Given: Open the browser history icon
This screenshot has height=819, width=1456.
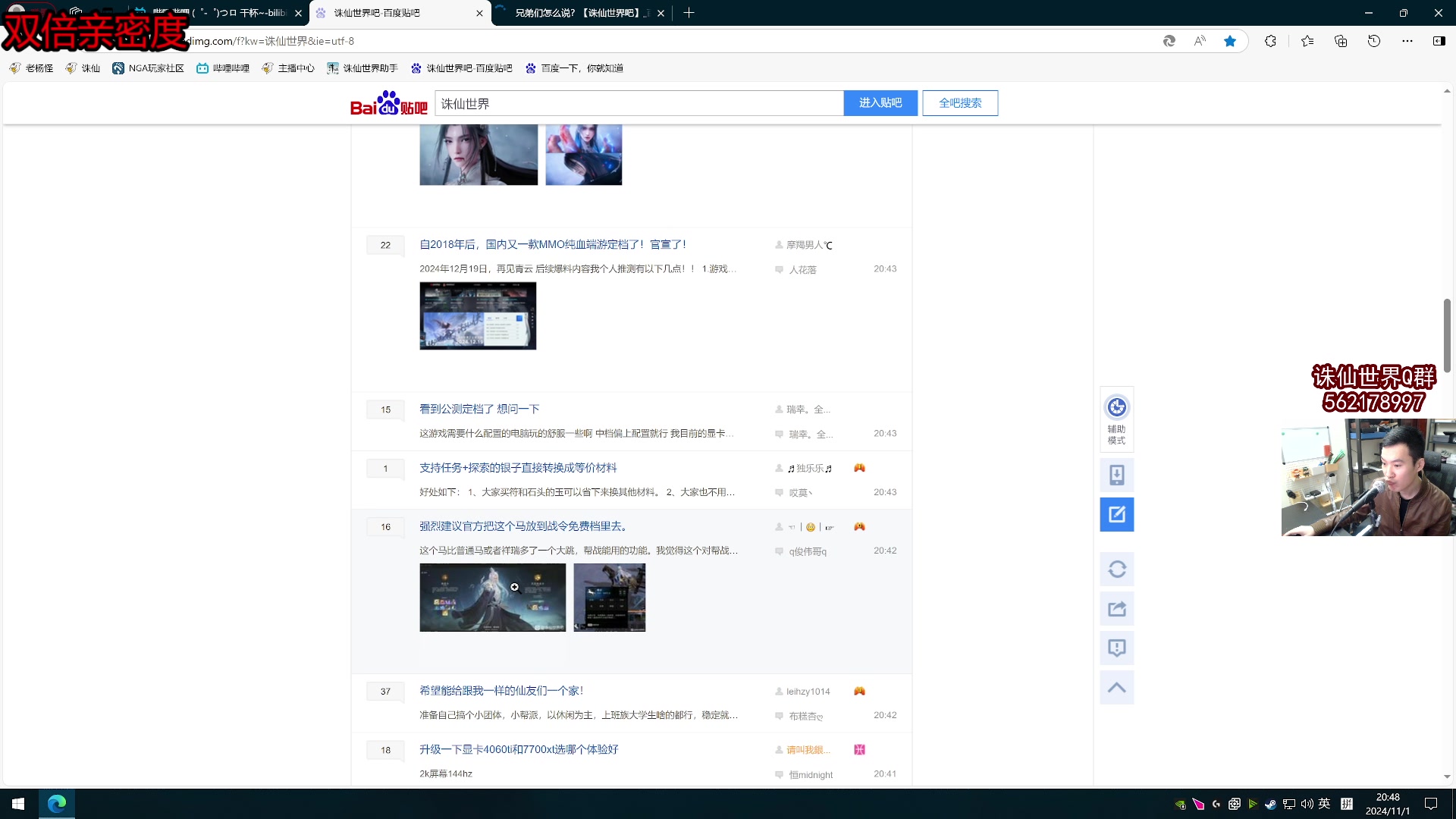Looking at the screenshot, I should [x=1374, y=41].
